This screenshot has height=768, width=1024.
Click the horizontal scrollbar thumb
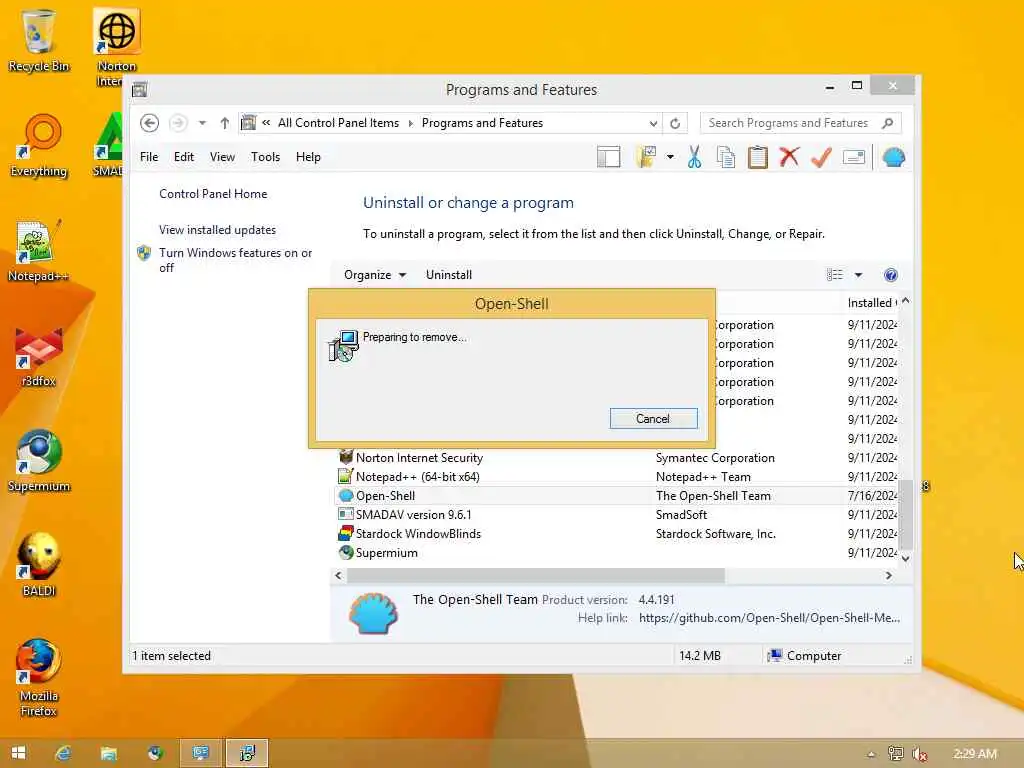click(536, 575)
